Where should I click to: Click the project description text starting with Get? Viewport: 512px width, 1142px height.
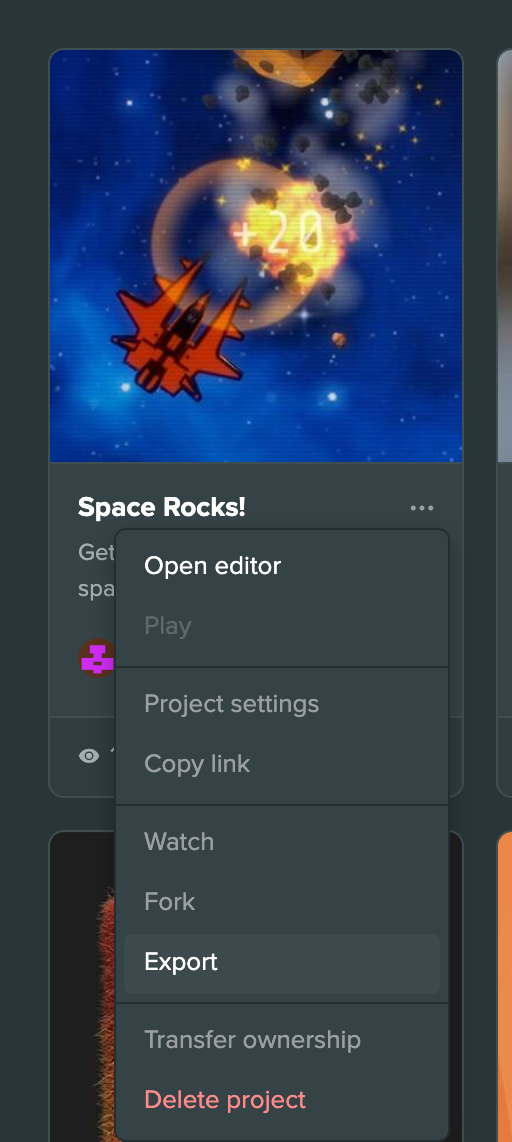[x=96, y=570]
